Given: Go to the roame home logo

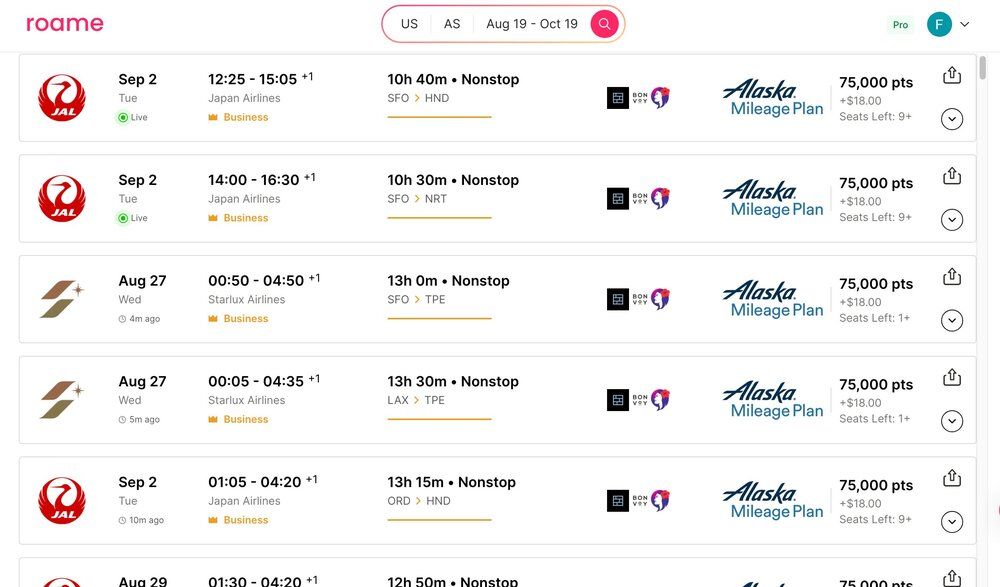Looking at the screenshot, I should (64, 24).
